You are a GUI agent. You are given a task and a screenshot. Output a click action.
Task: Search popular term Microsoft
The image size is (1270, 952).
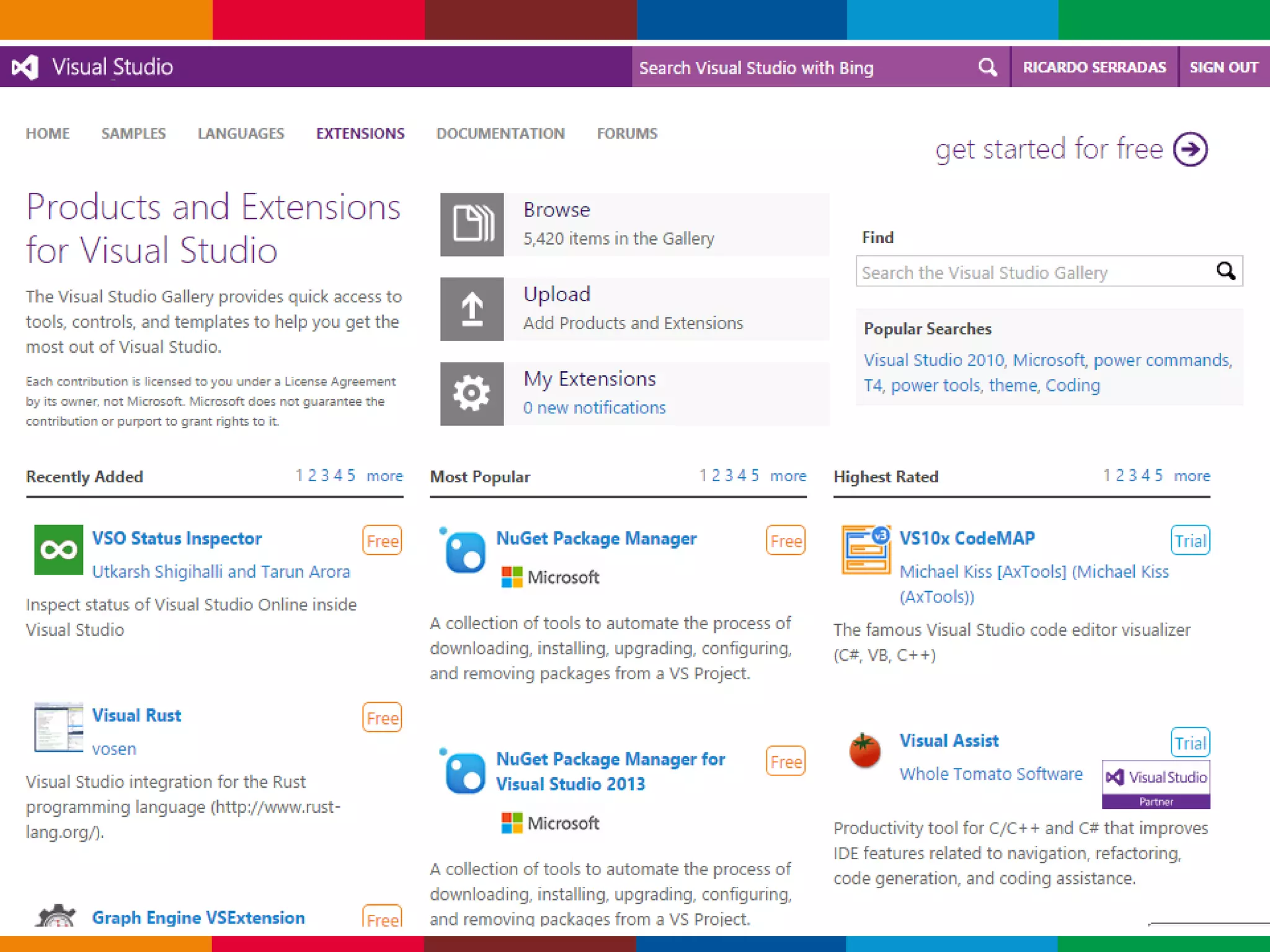1049,360
